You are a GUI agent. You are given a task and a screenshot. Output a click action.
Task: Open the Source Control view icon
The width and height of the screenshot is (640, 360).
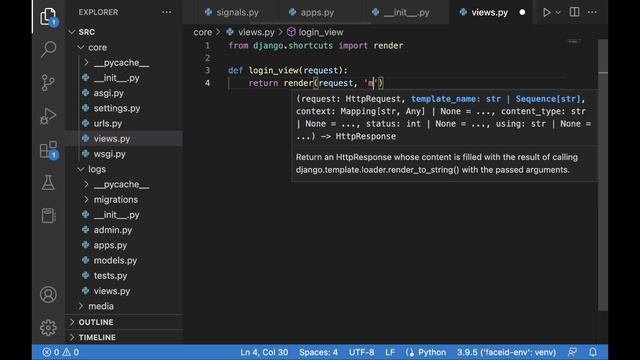(48, 82)
